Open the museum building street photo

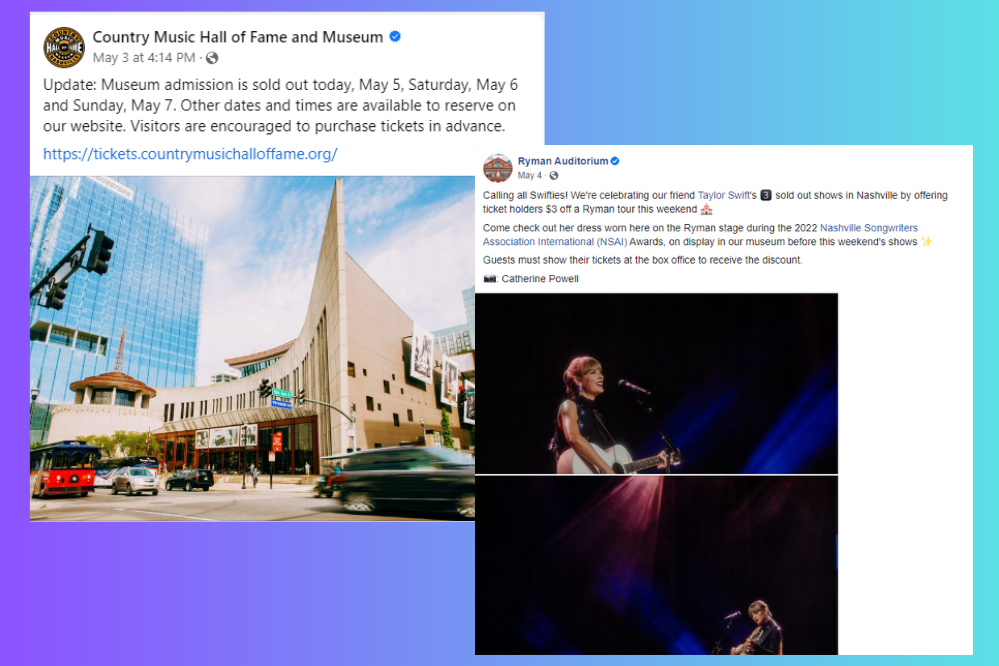[252, 349]
